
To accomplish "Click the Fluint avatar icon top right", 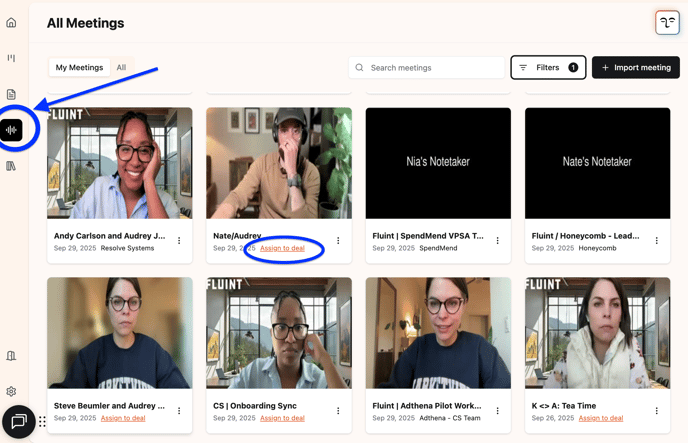I will 666,23.
